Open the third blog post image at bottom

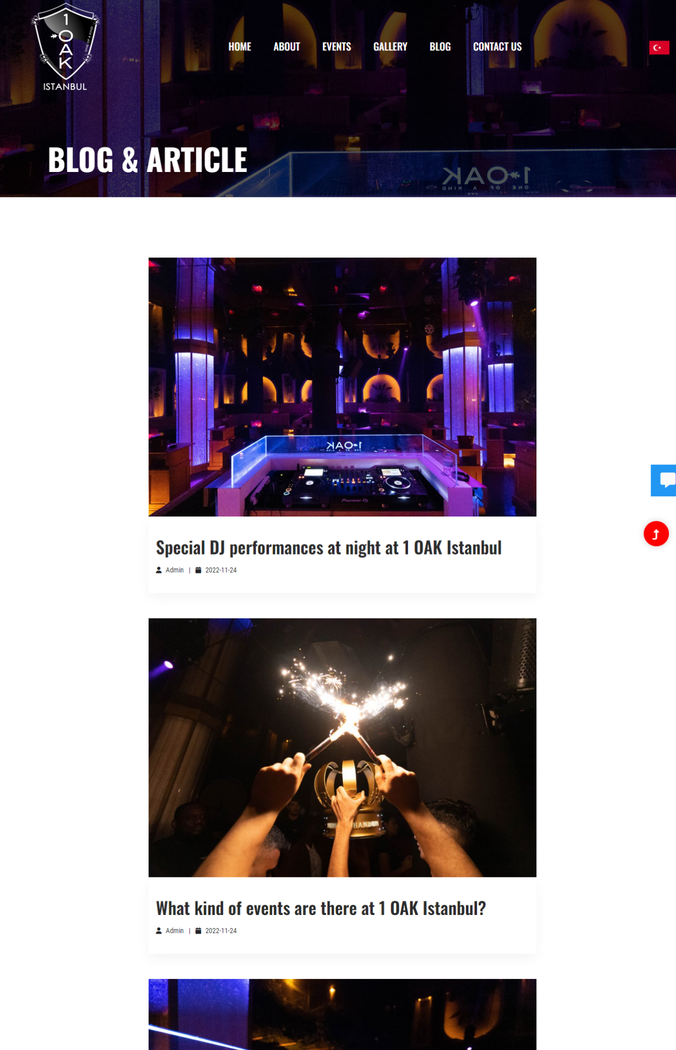click(342, 1015)
